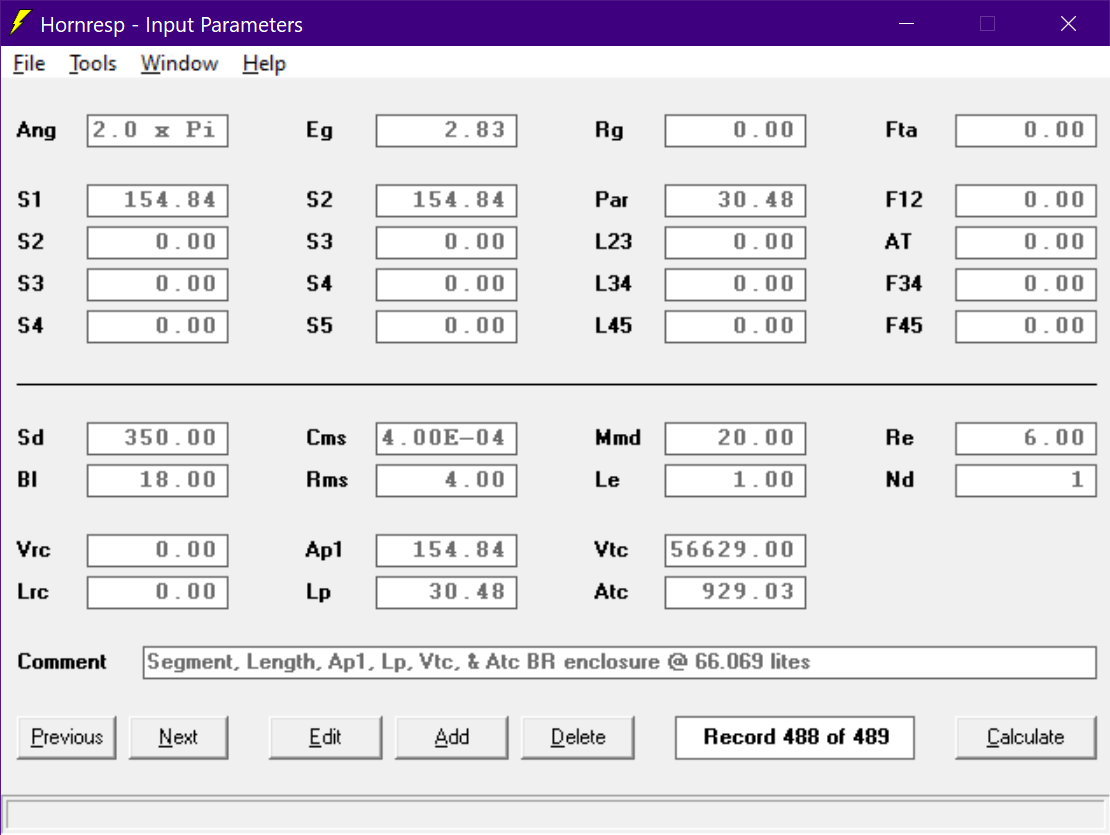Viewport: 1110px width, 835px height.
Task: Click the Vtc label
Action: coord(611,550)
